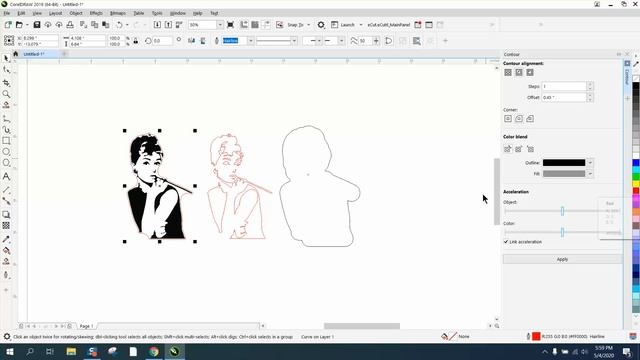
Task: Select linear color blend option
Action: (x=508, y=149)
